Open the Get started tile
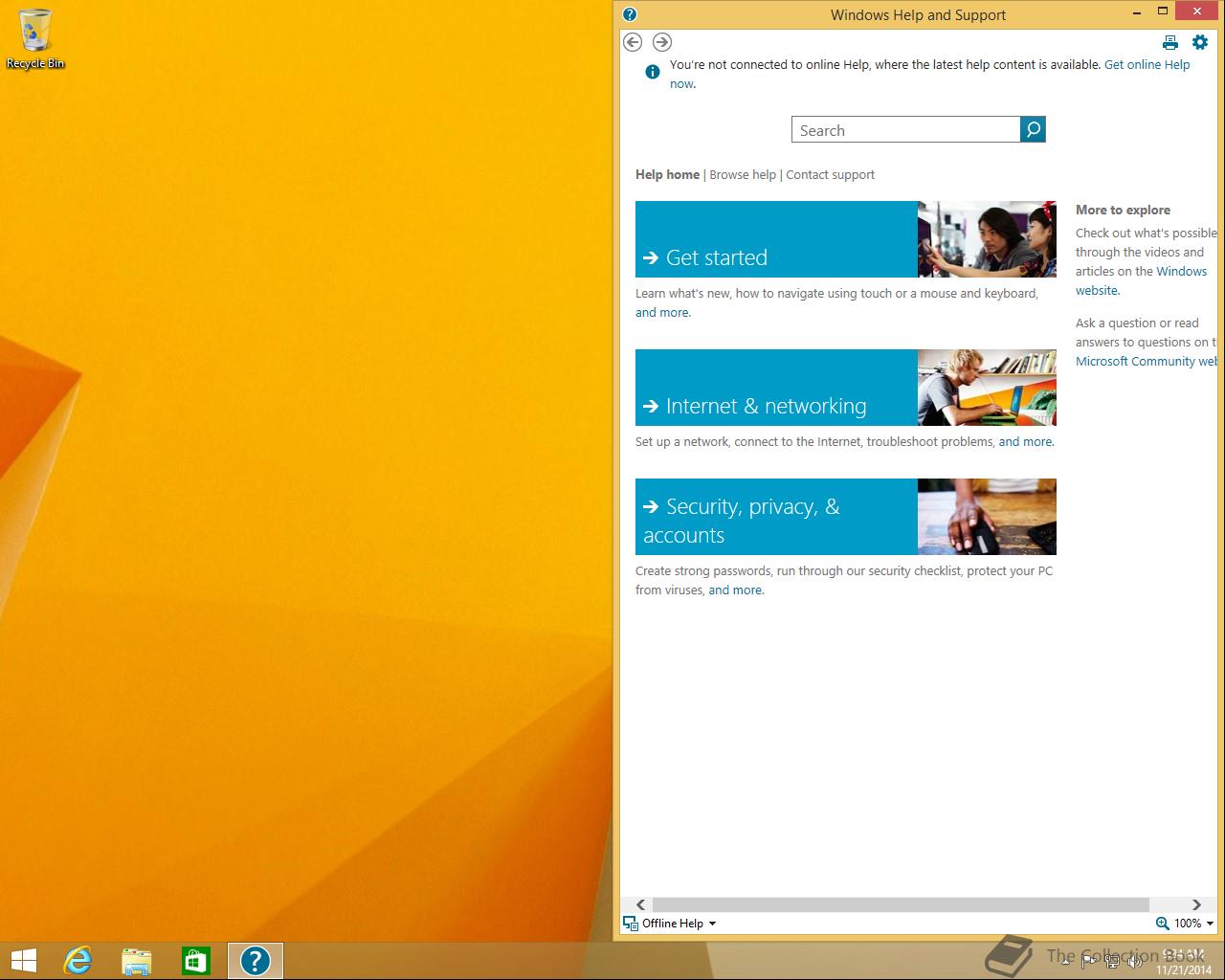Screen dimensions: 1225x980 coord(776,239)
